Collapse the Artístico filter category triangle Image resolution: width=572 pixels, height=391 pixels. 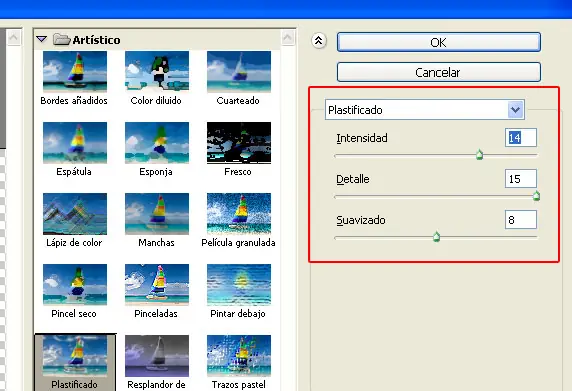(42, 39)
